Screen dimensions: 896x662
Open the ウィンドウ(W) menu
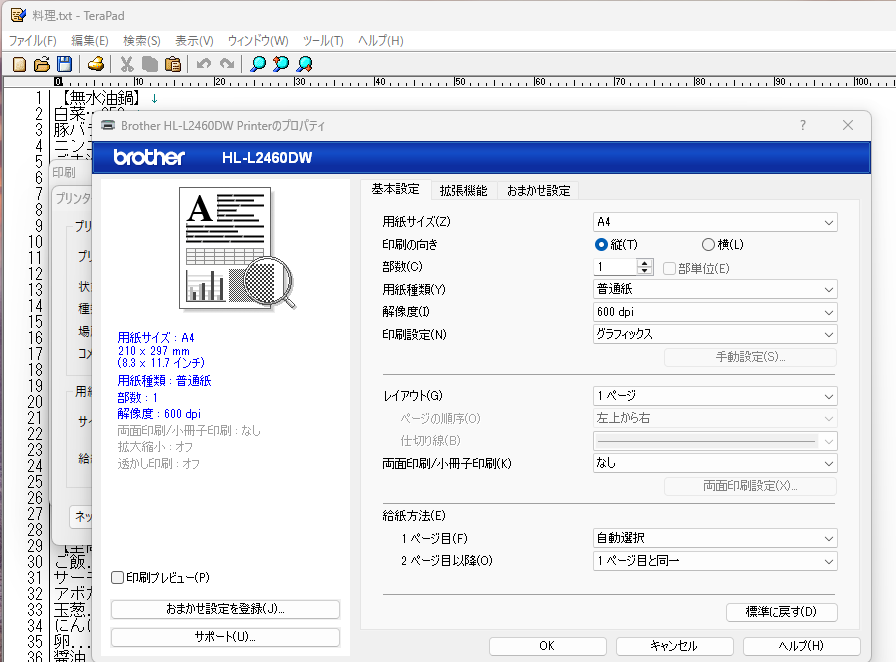pos(258,41)
